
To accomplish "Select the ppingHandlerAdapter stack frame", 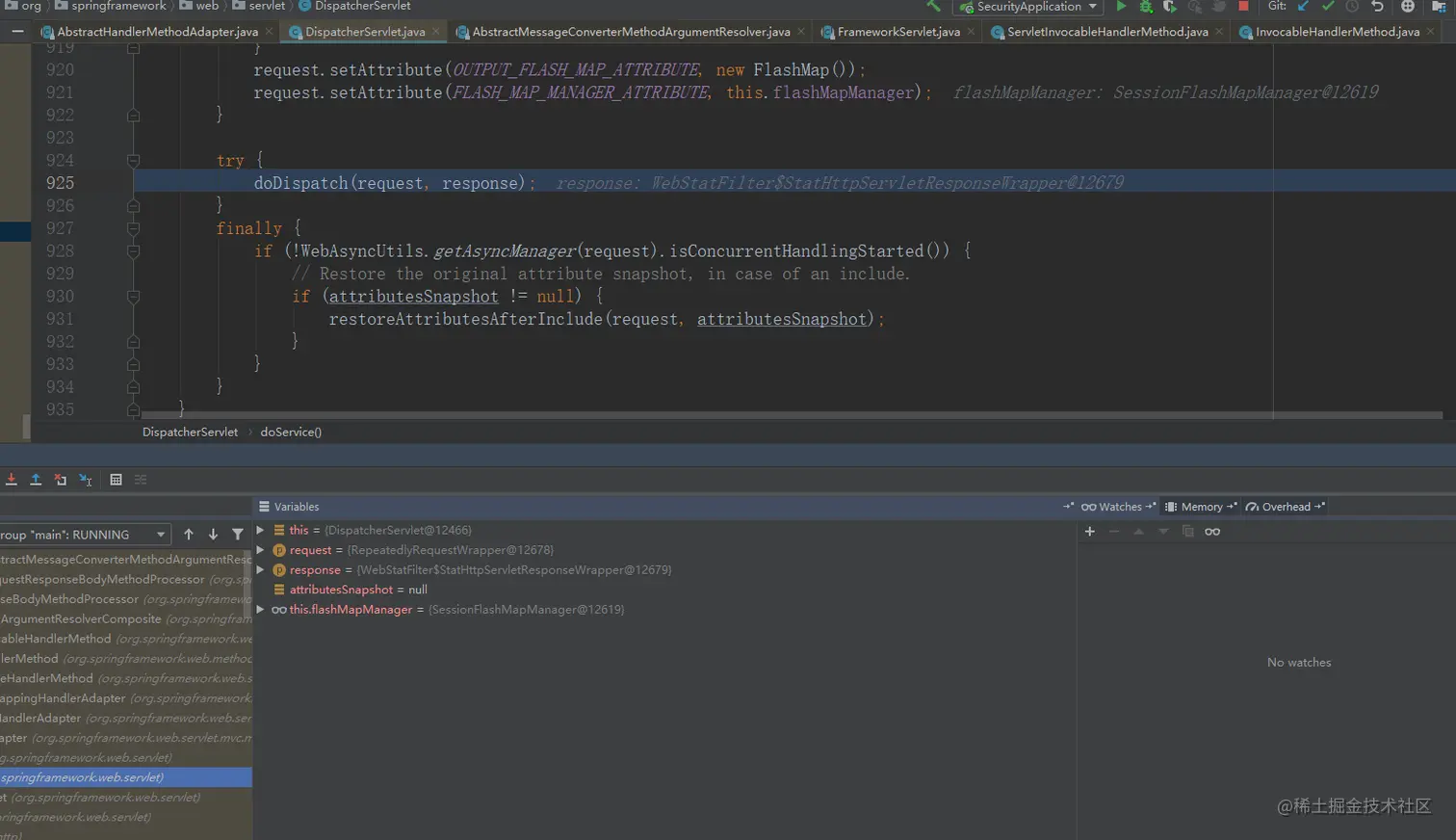I will (x=126, y=698).
